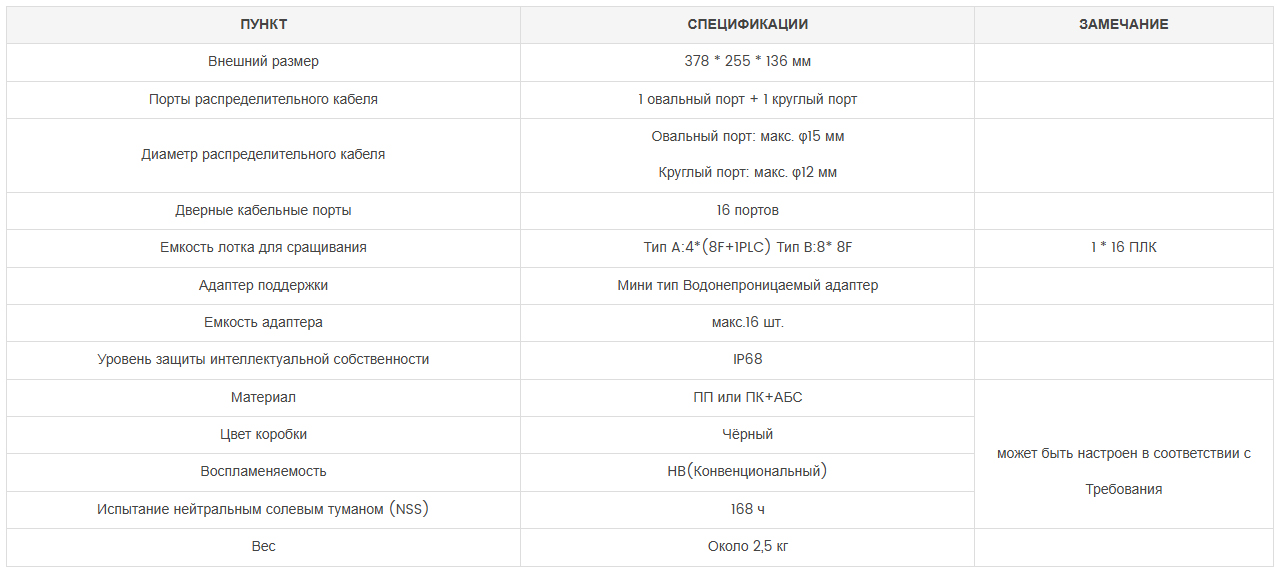The image size is (1277, 573).
Task: Select Порты распределительного кабеля cell
Action: (263, 99)
